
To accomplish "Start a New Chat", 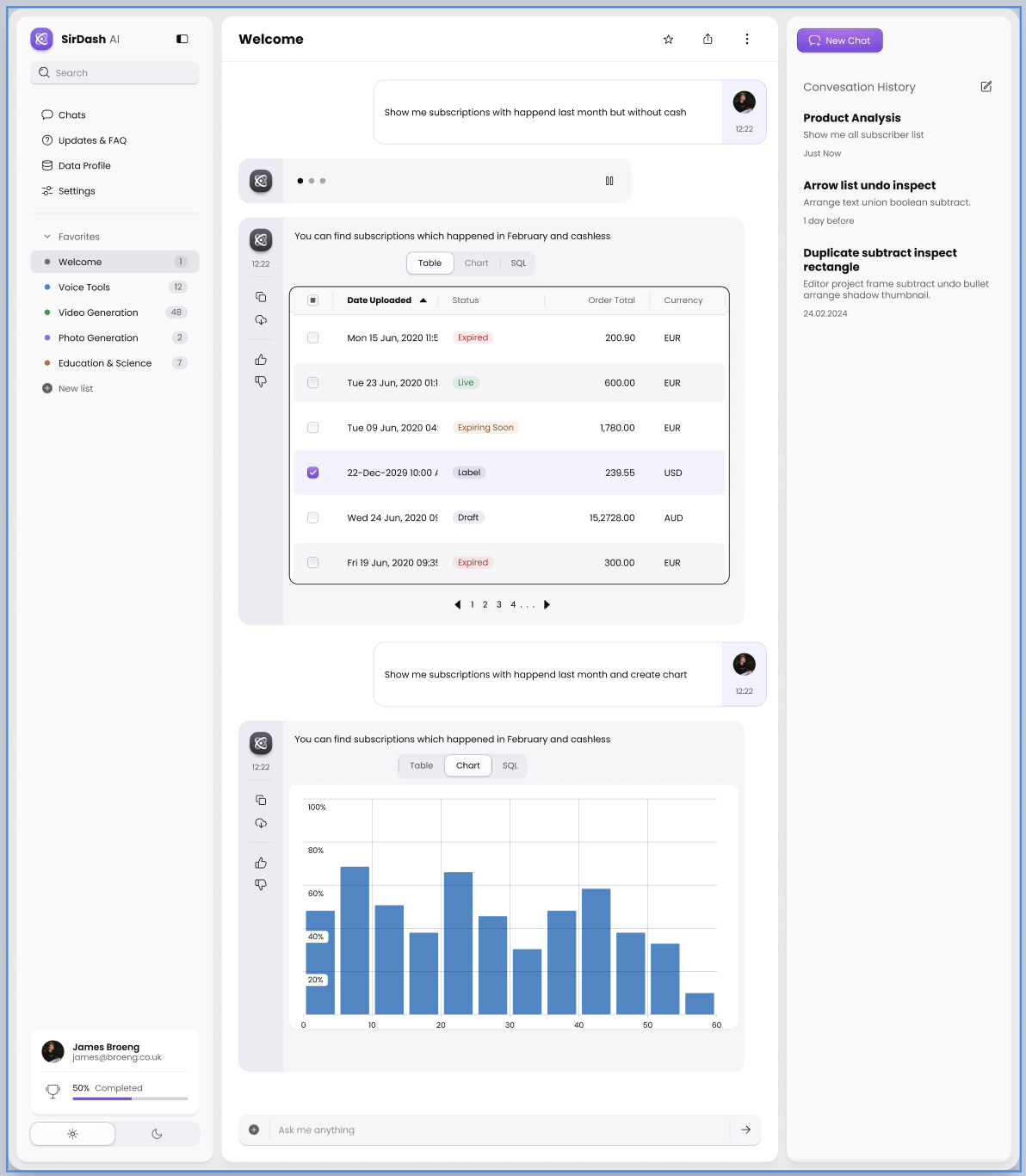I will tap(839, 40).
